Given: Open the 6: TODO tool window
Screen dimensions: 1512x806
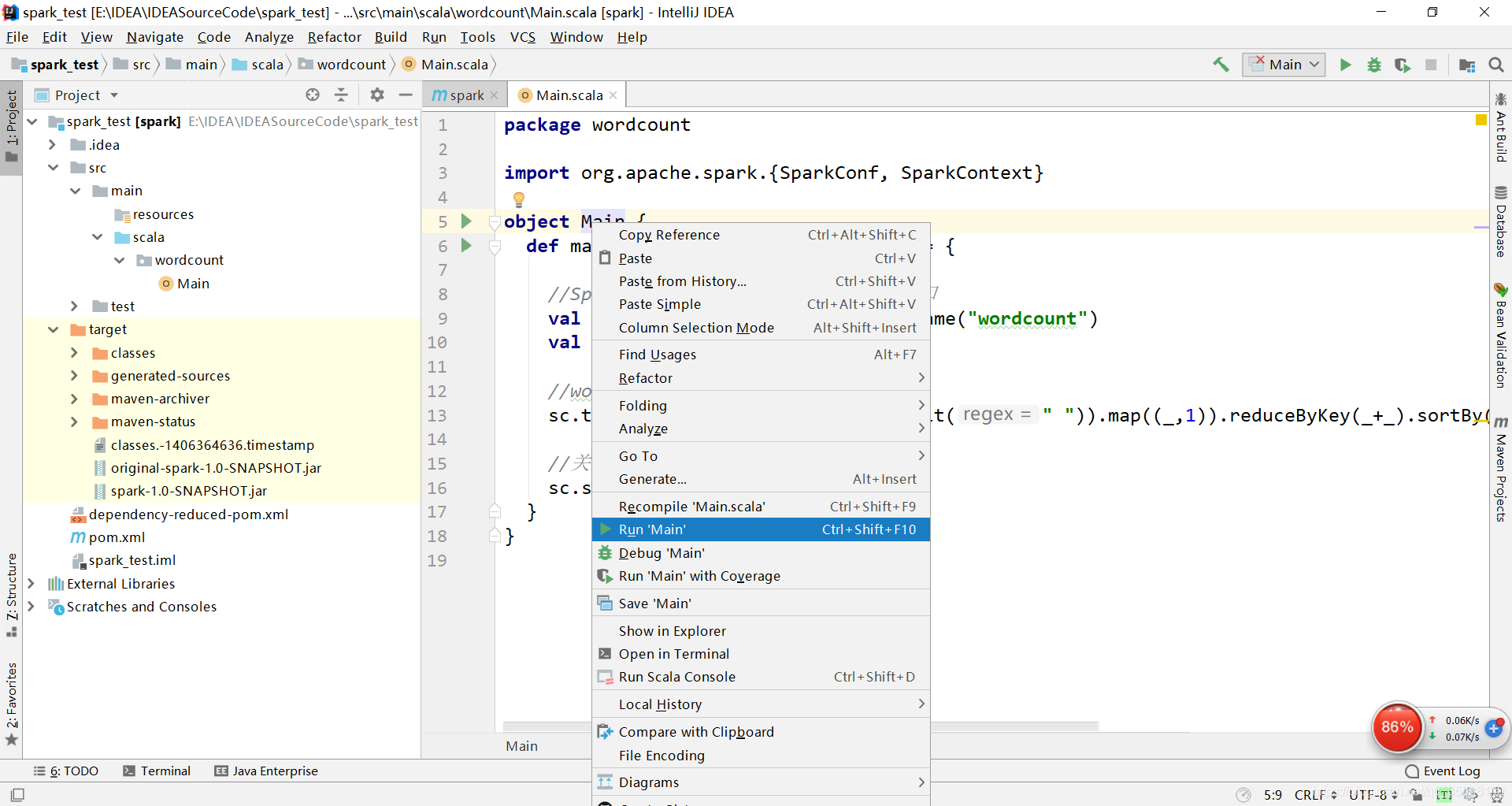Looking at the screenshot, I should click(x=66, y=771).
